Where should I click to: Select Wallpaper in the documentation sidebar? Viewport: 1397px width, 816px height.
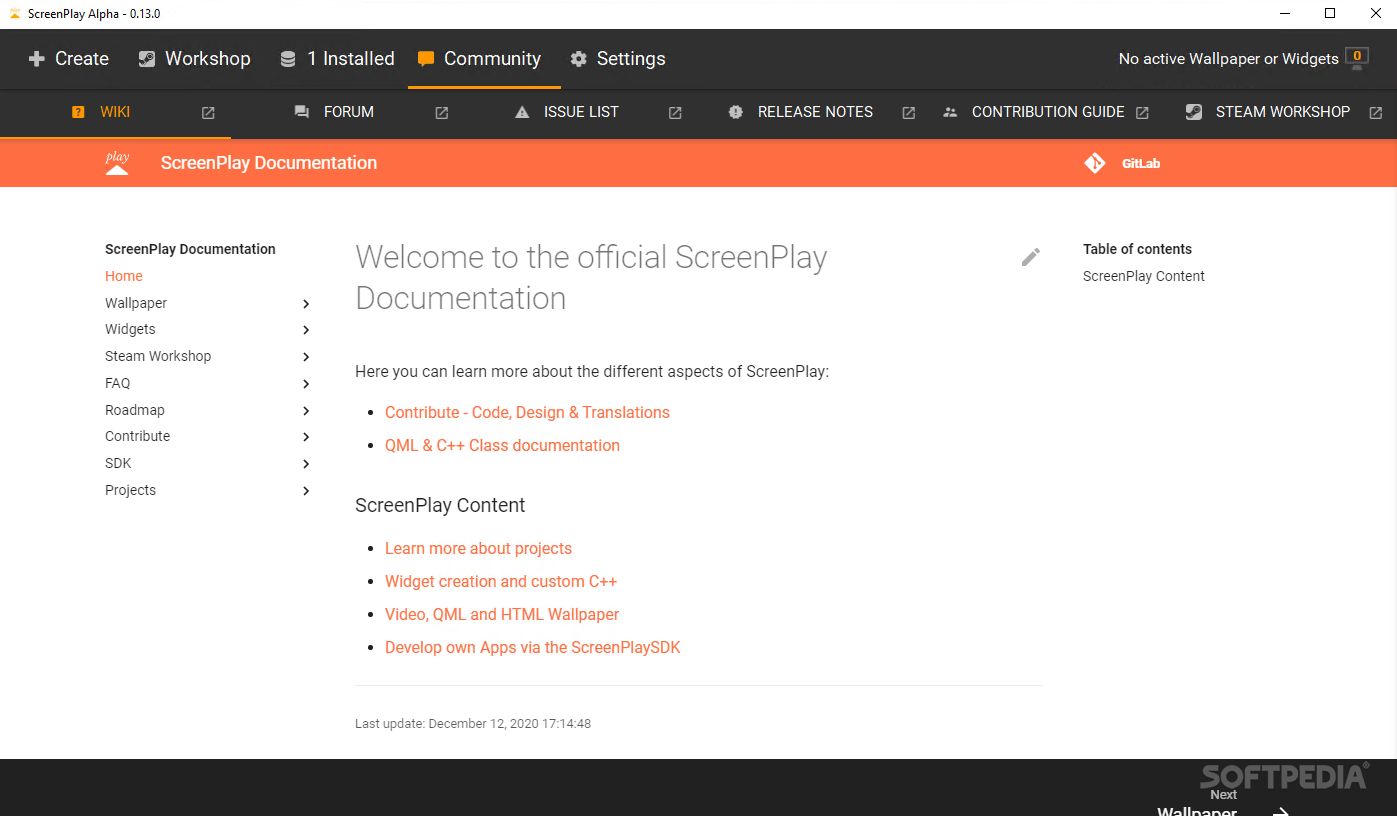tap(136, 303)
